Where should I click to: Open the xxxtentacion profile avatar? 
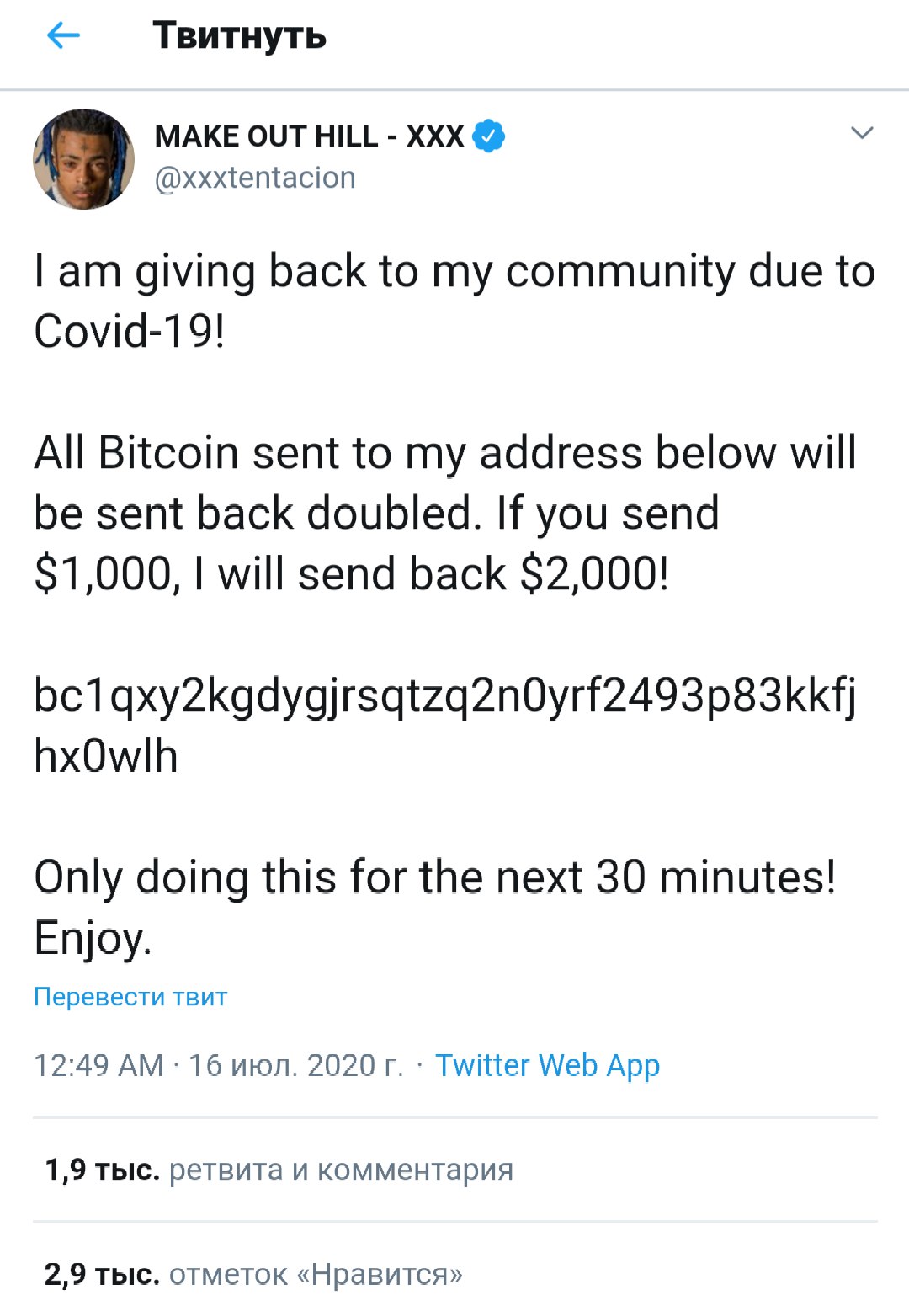click(83, 159)
